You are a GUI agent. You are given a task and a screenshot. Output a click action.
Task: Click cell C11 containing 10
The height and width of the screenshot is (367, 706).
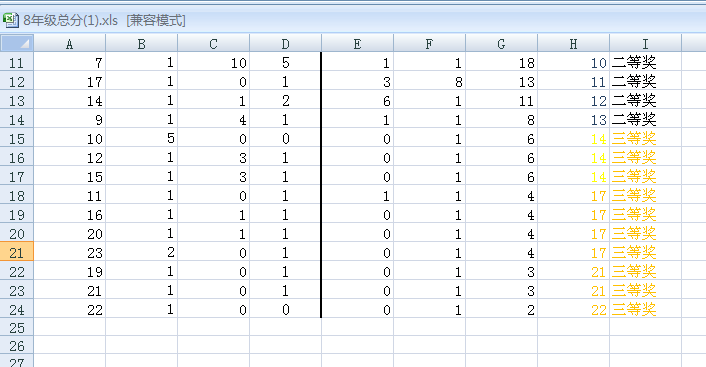[213, 62]
